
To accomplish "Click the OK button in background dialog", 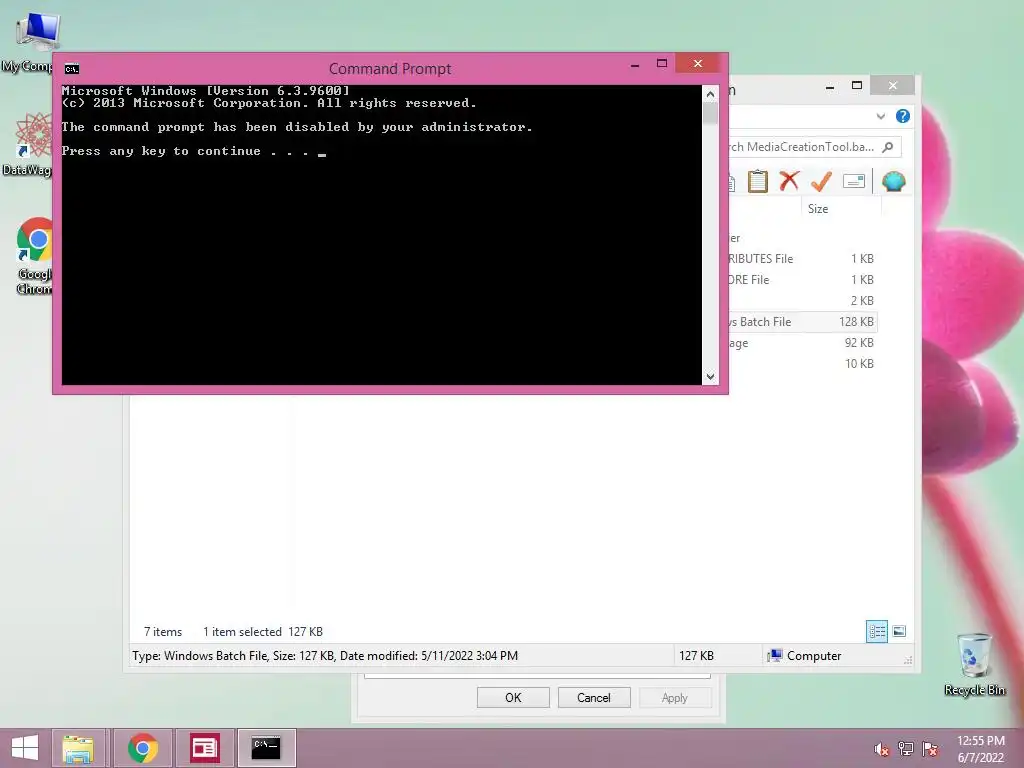I will (x=513, y=697).
